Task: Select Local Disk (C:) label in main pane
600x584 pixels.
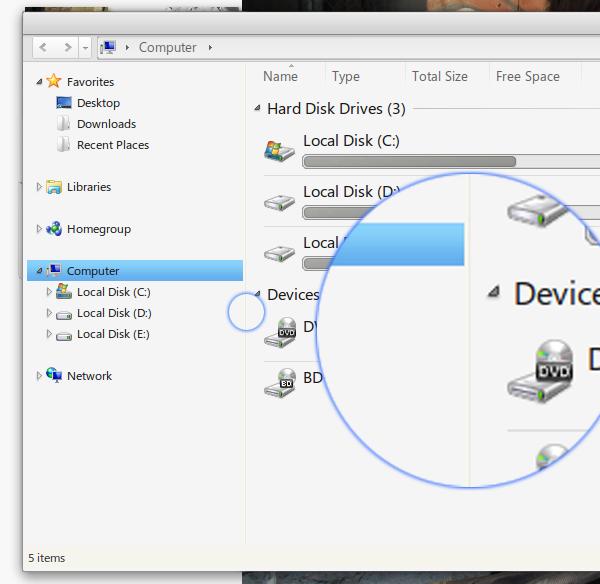Action: point(351,141)
